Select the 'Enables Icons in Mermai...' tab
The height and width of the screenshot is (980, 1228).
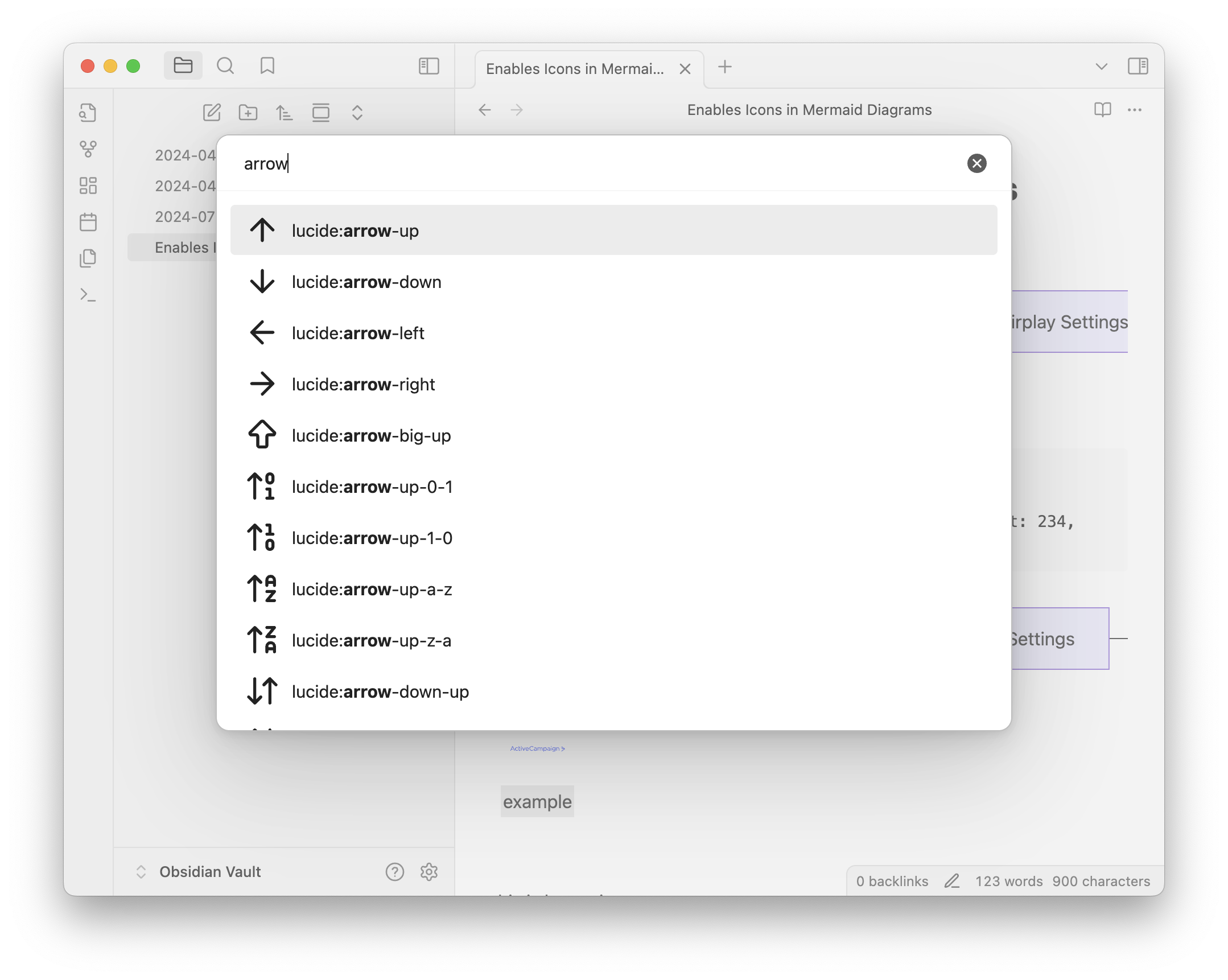(589, 69)
